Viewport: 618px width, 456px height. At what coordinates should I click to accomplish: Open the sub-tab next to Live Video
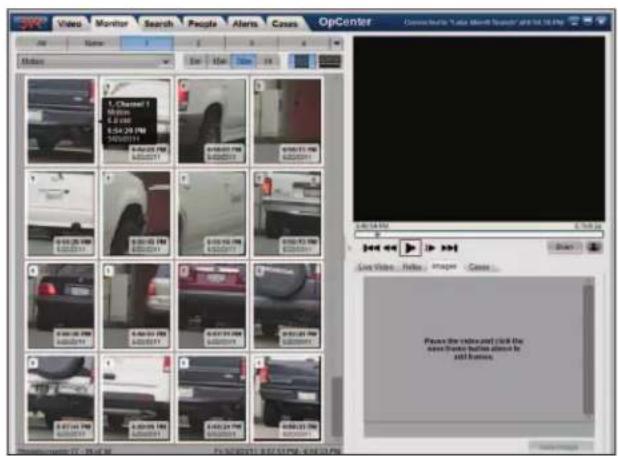coord(412,267)
